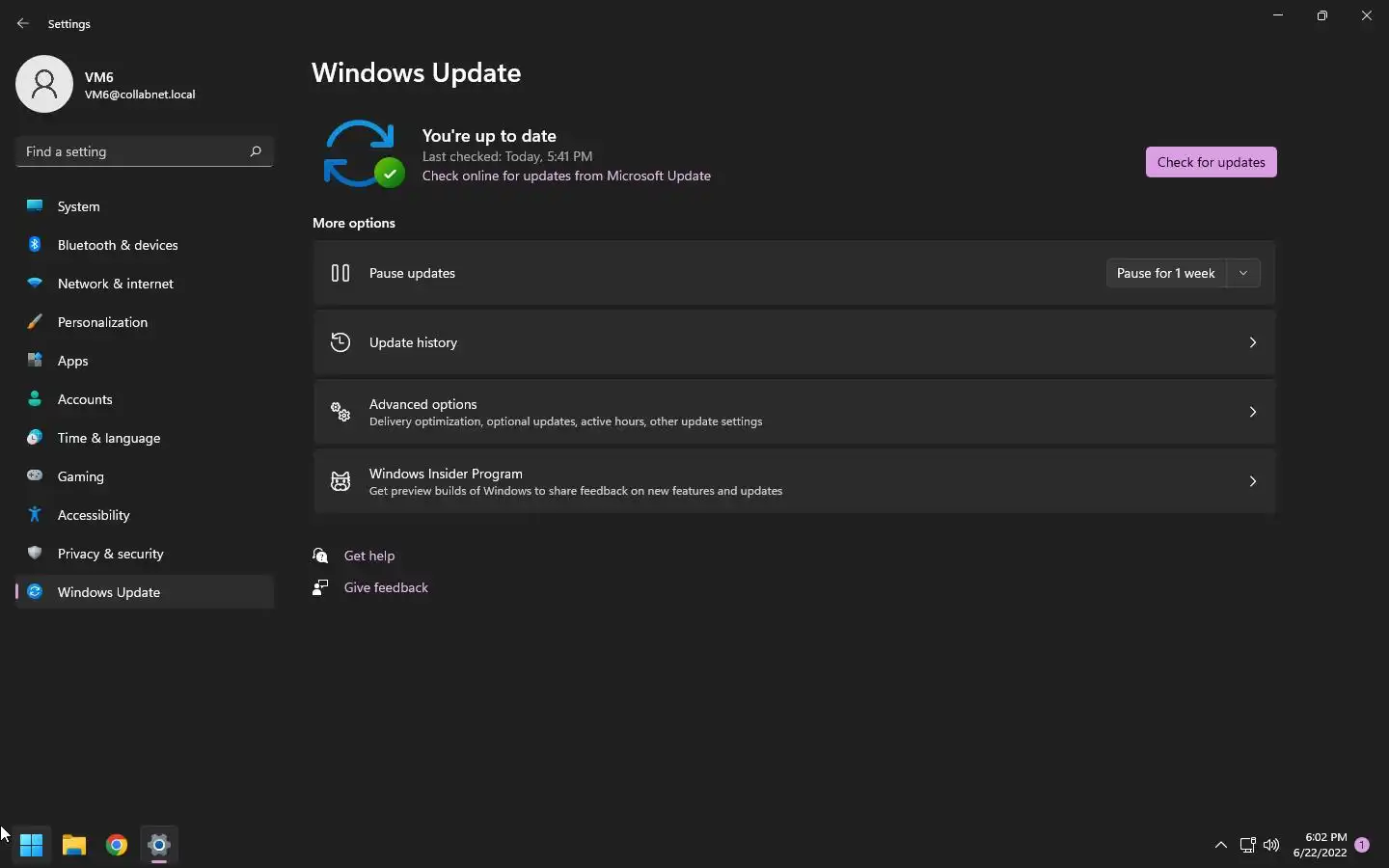
Task: Click the System monitor icon
Action: tap(35, 205)
